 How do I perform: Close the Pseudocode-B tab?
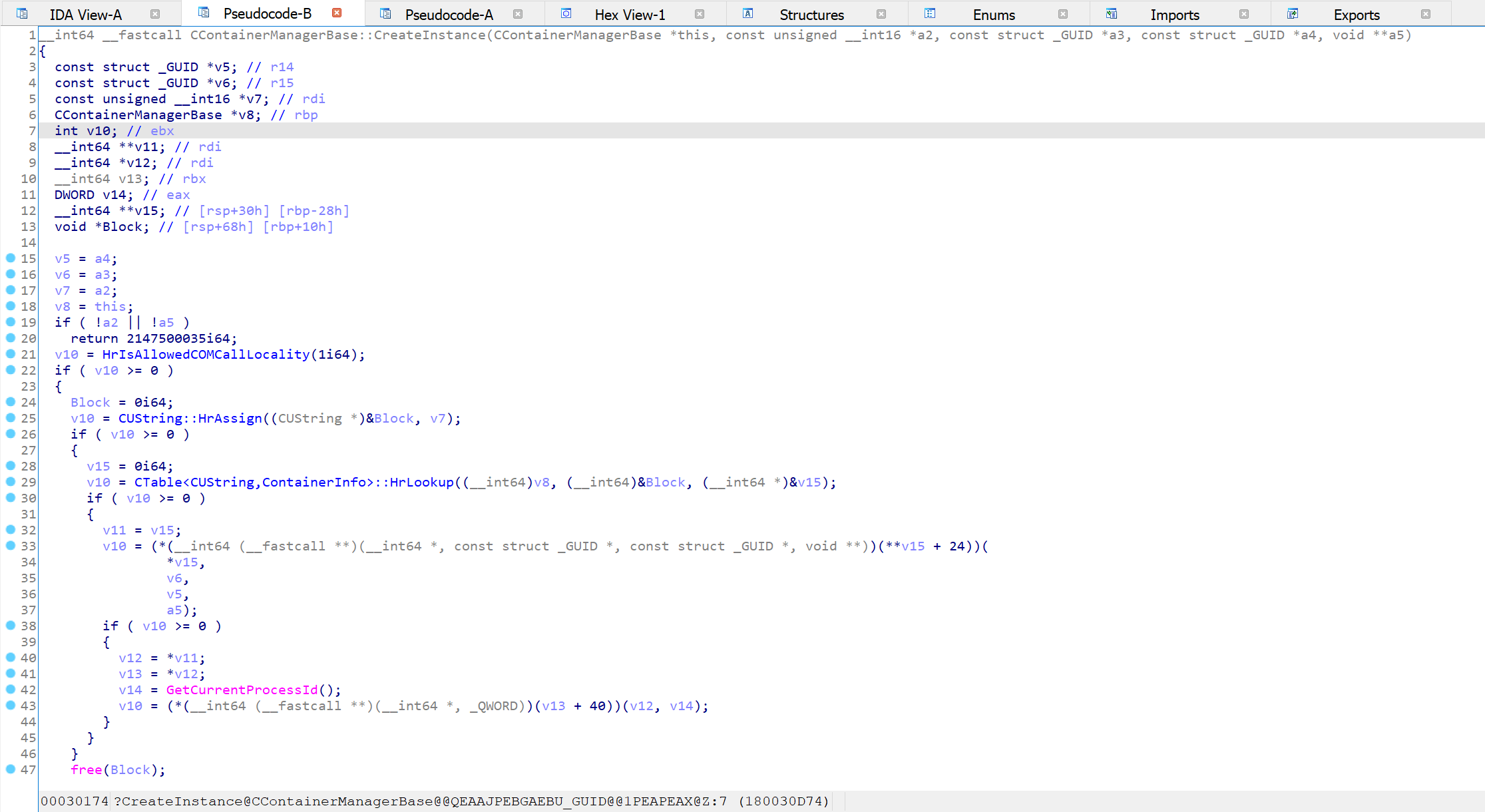click(x=337, y=13)
